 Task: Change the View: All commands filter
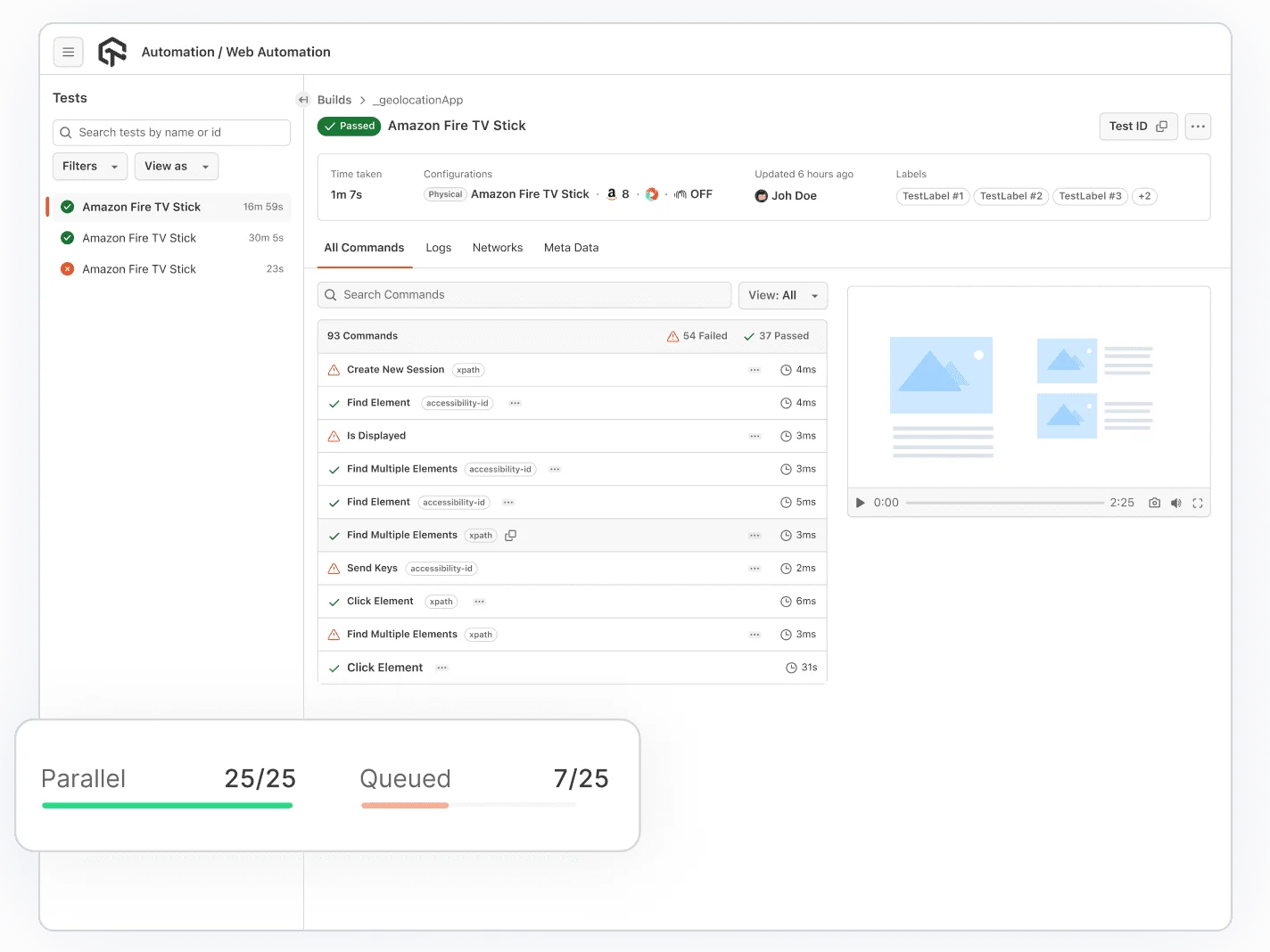pyautogui.click(x=782, y=295)
